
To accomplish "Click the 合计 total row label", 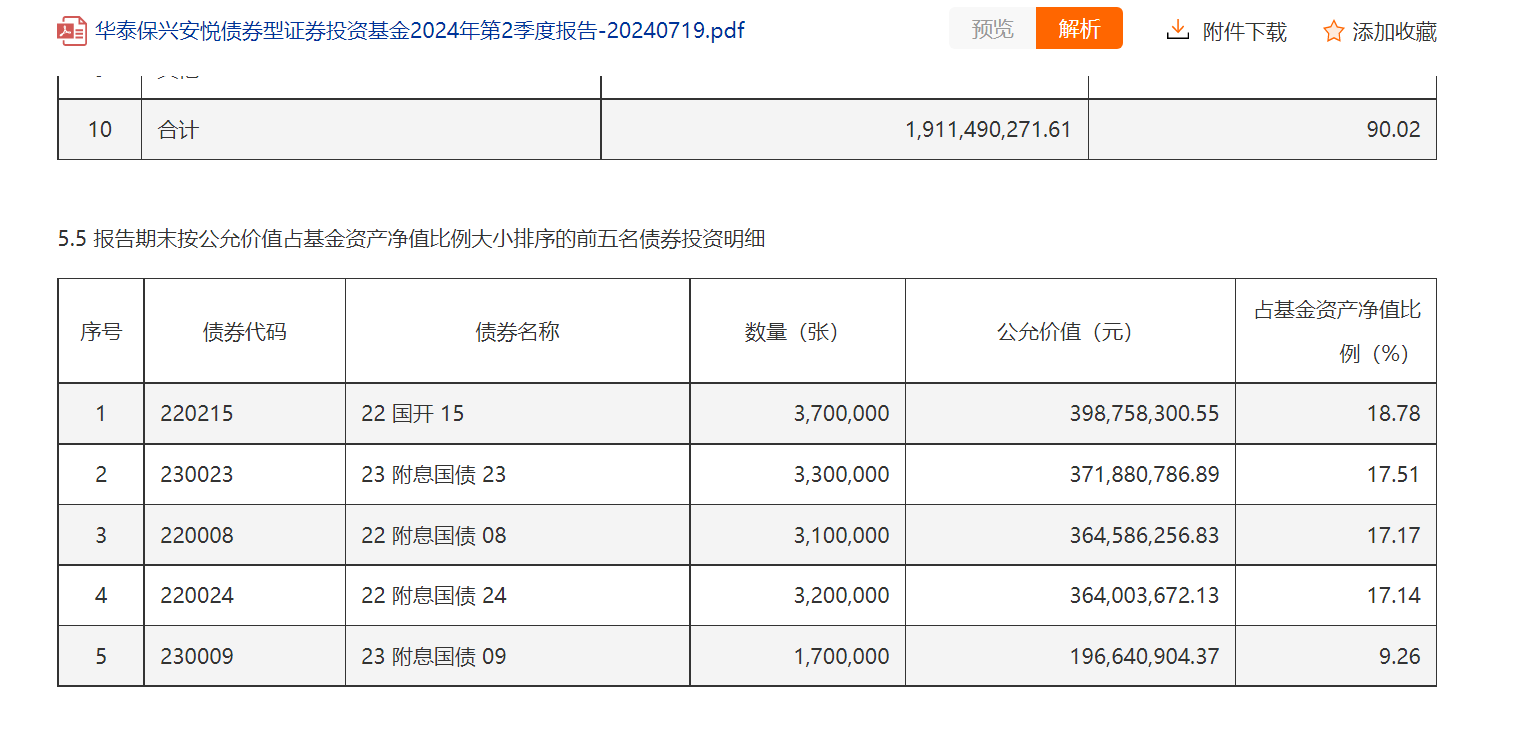I will pos(178,130).
